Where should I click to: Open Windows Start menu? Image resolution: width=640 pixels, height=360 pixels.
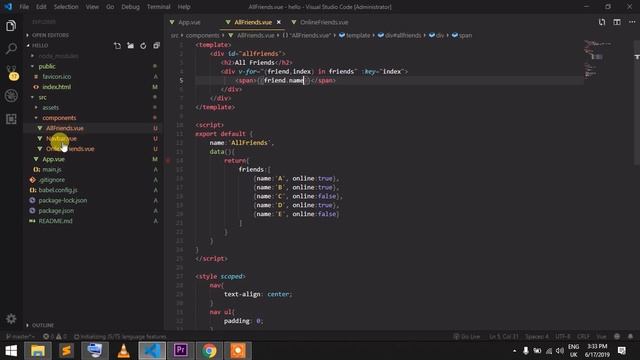(11, 351)
